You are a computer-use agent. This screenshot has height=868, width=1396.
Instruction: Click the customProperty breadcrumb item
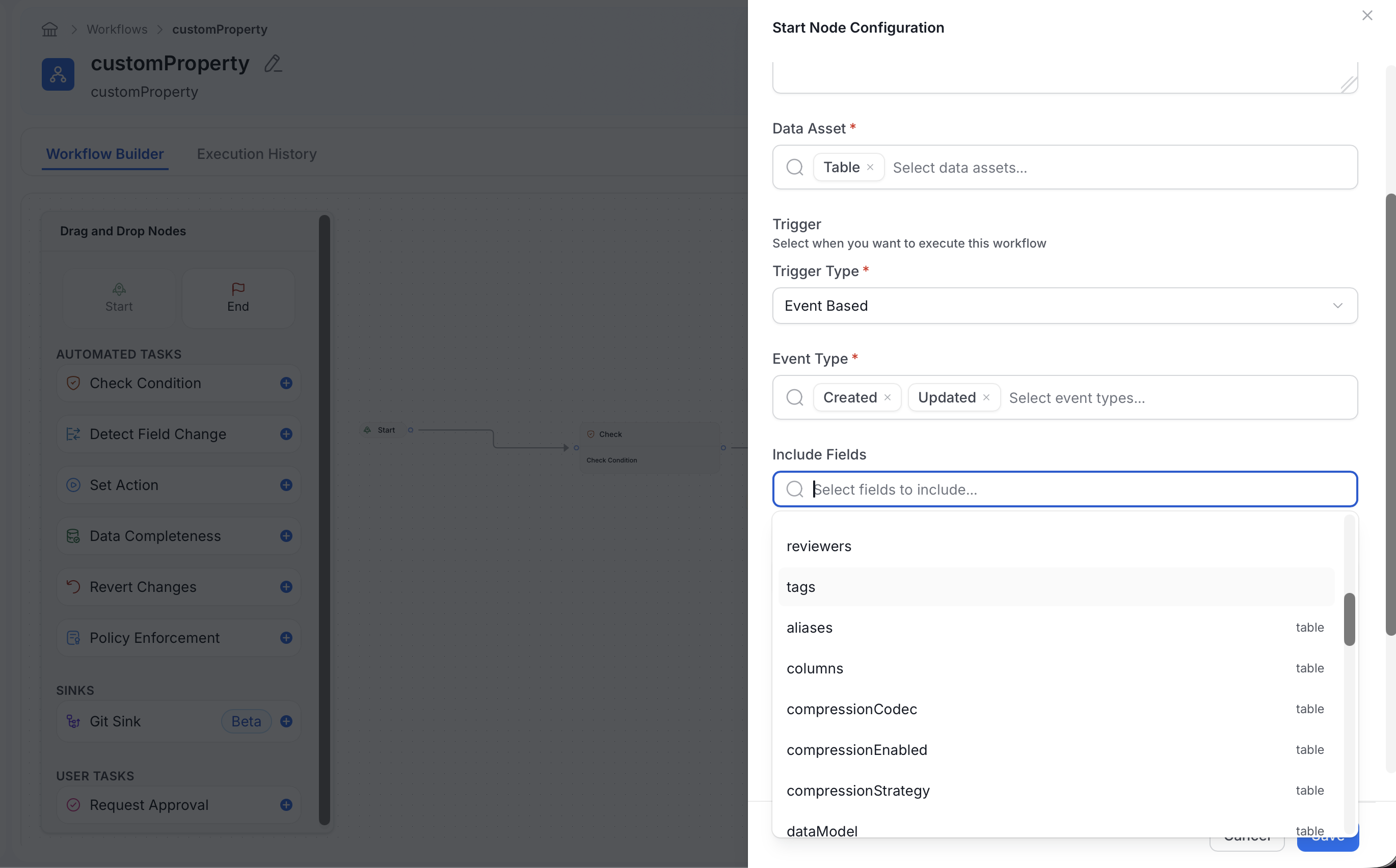pos(220,29)
